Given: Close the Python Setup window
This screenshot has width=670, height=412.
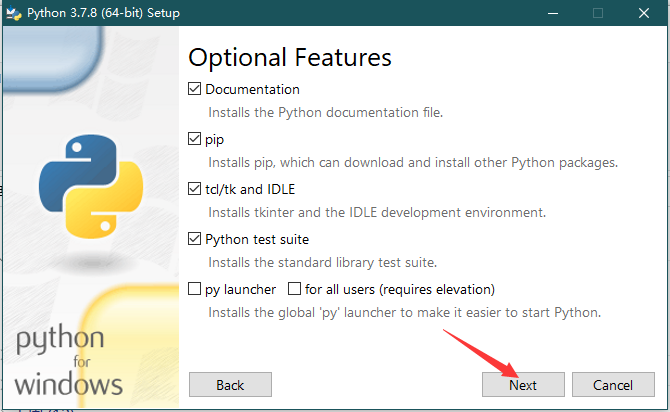Looking at the screenshot, I should (x=644, y=13).
